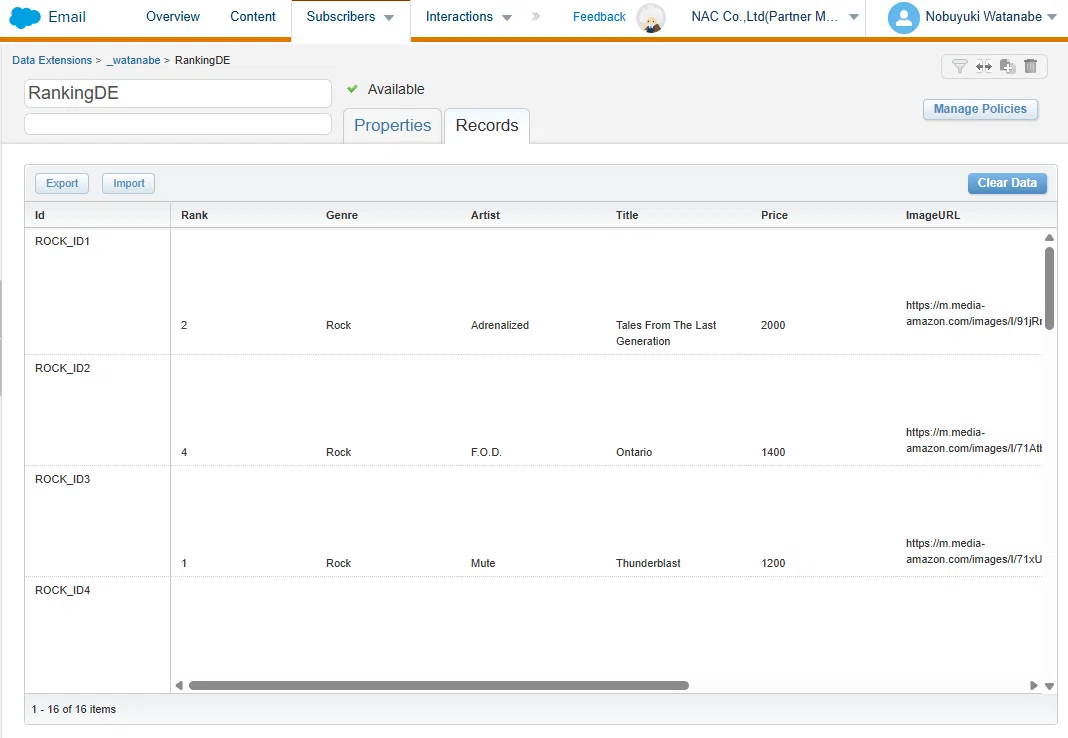This screenshot has height=738, width=1068.
Task: Click the Genre cell in the Ontario row
Action: (x=338, y=452)
